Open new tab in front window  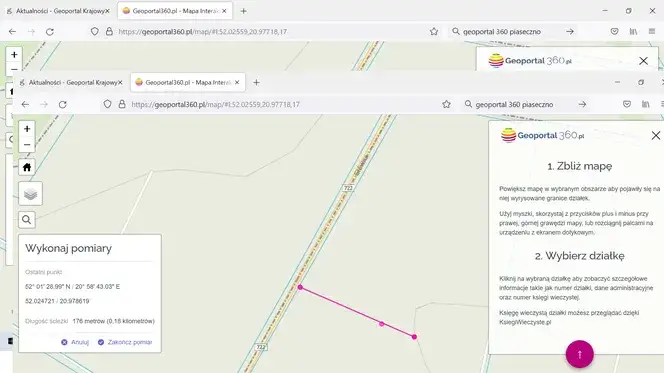256,83
